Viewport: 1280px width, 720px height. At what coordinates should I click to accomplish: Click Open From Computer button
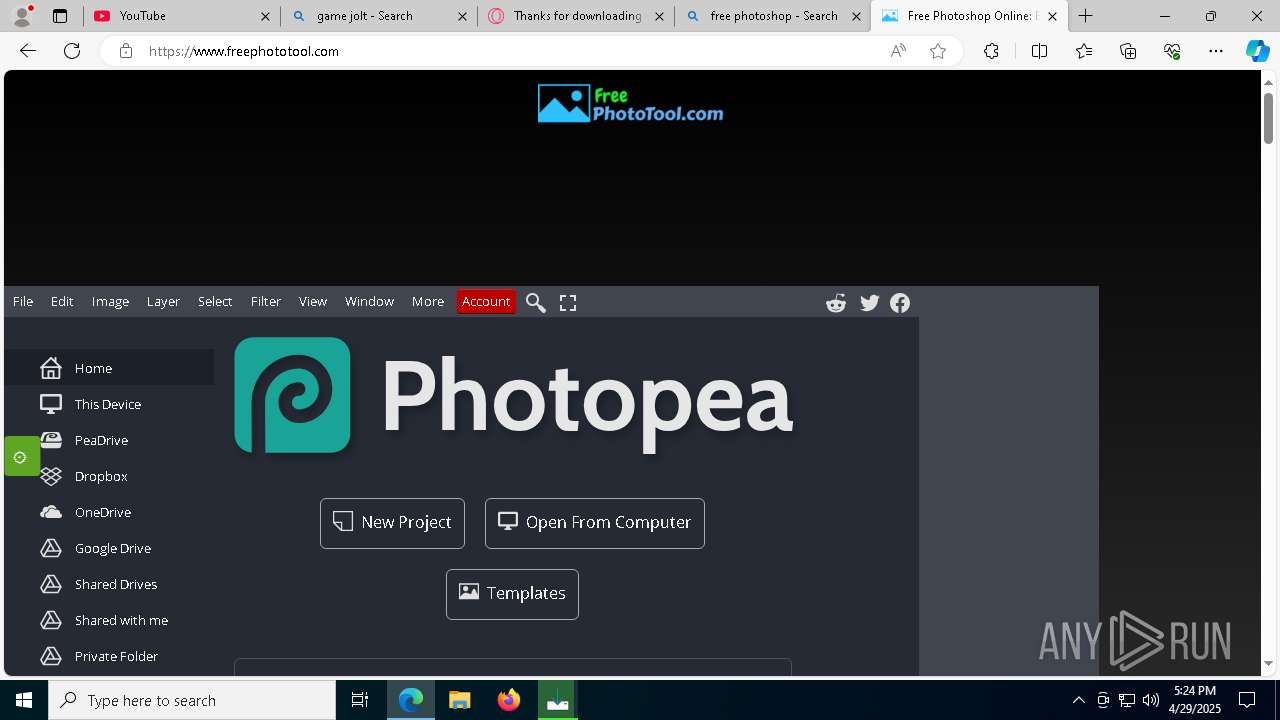pyautogui.click(x=595, y=523)
